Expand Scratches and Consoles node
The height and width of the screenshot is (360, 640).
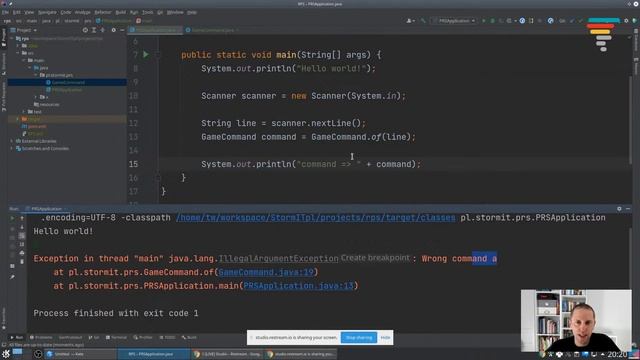click(x=12, y=149)
